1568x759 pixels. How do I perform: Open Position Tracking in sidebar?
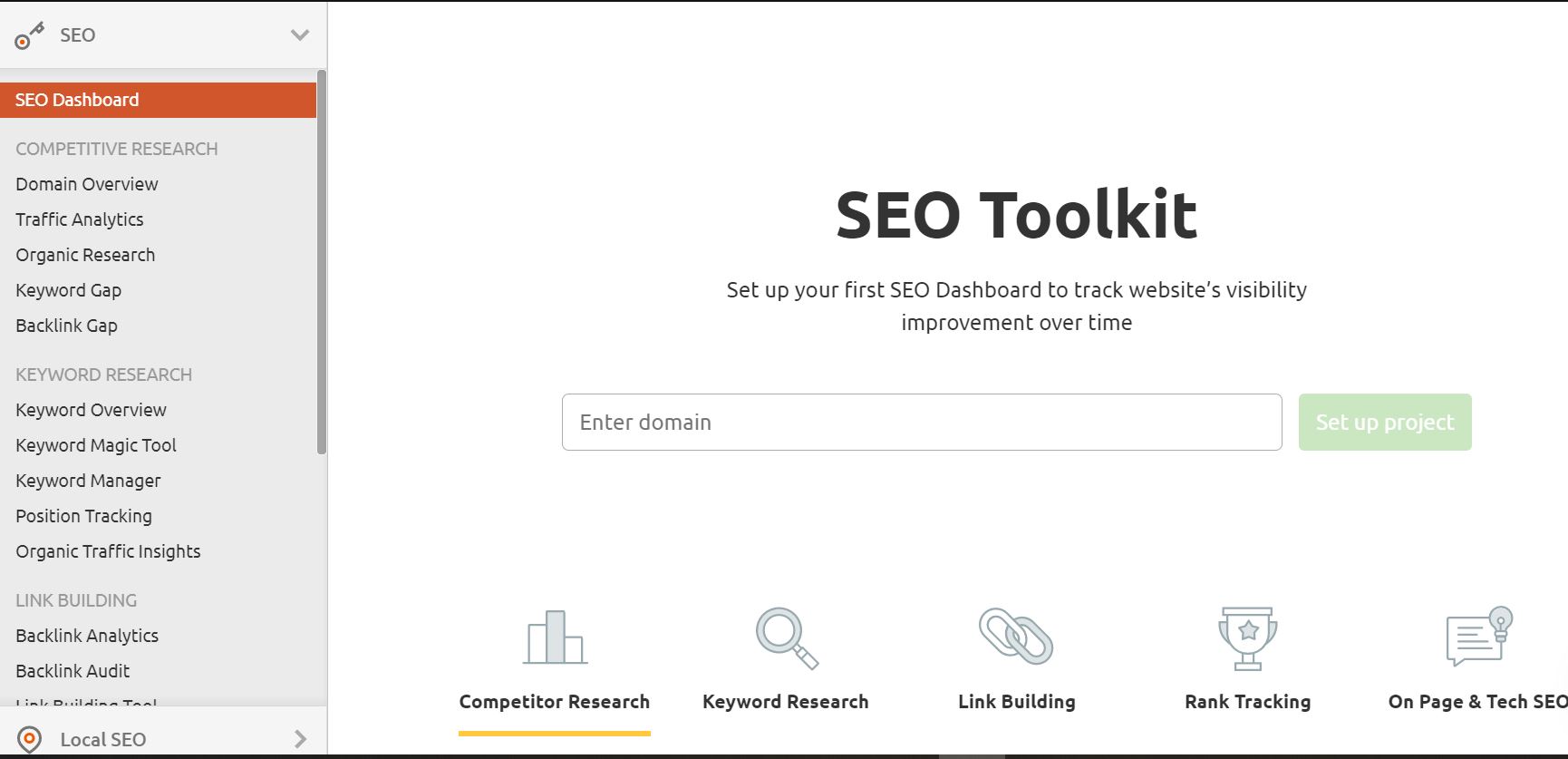click(x=84, y=516)
